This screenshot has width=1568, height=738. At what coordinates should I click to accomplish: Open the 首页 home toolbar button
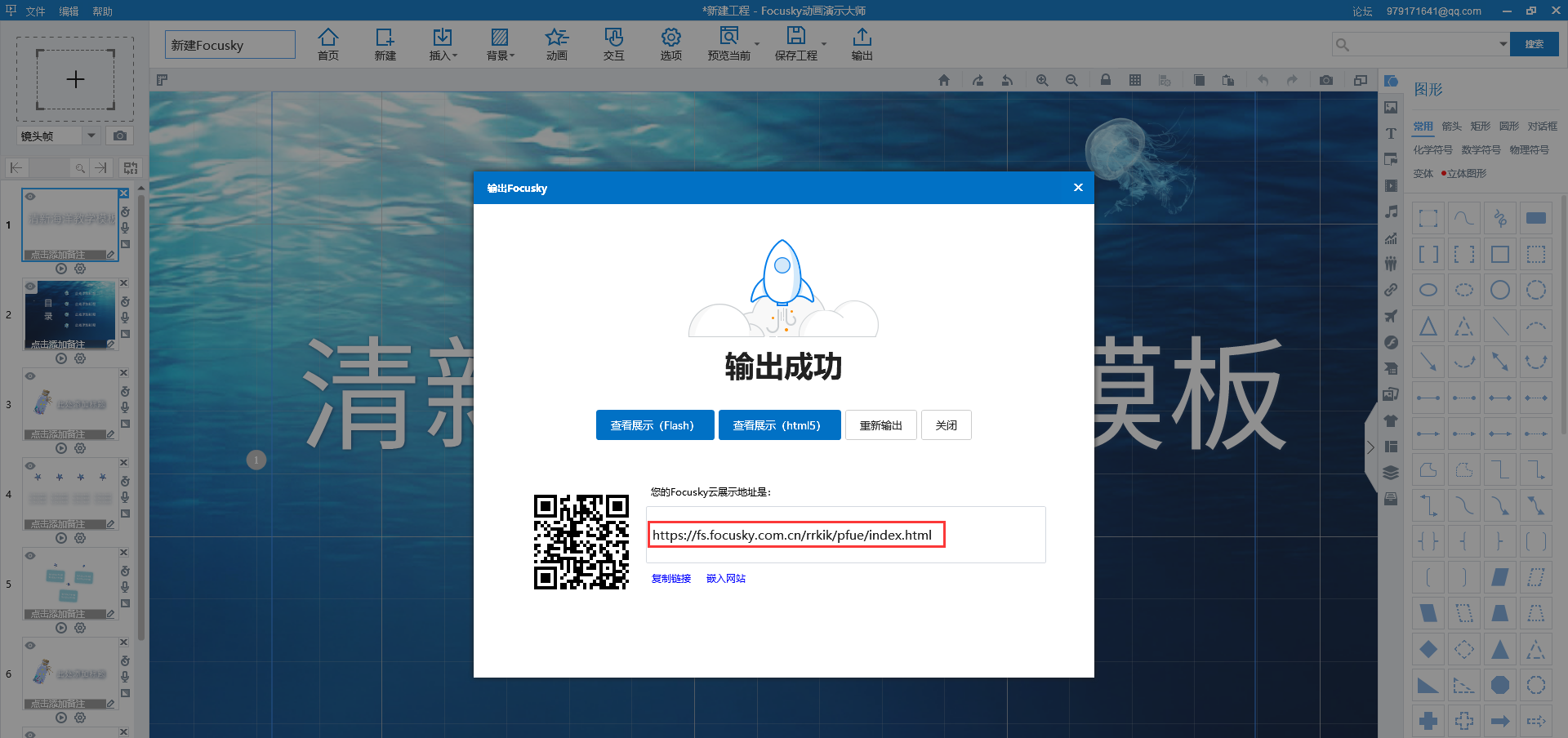coord(328,44)
